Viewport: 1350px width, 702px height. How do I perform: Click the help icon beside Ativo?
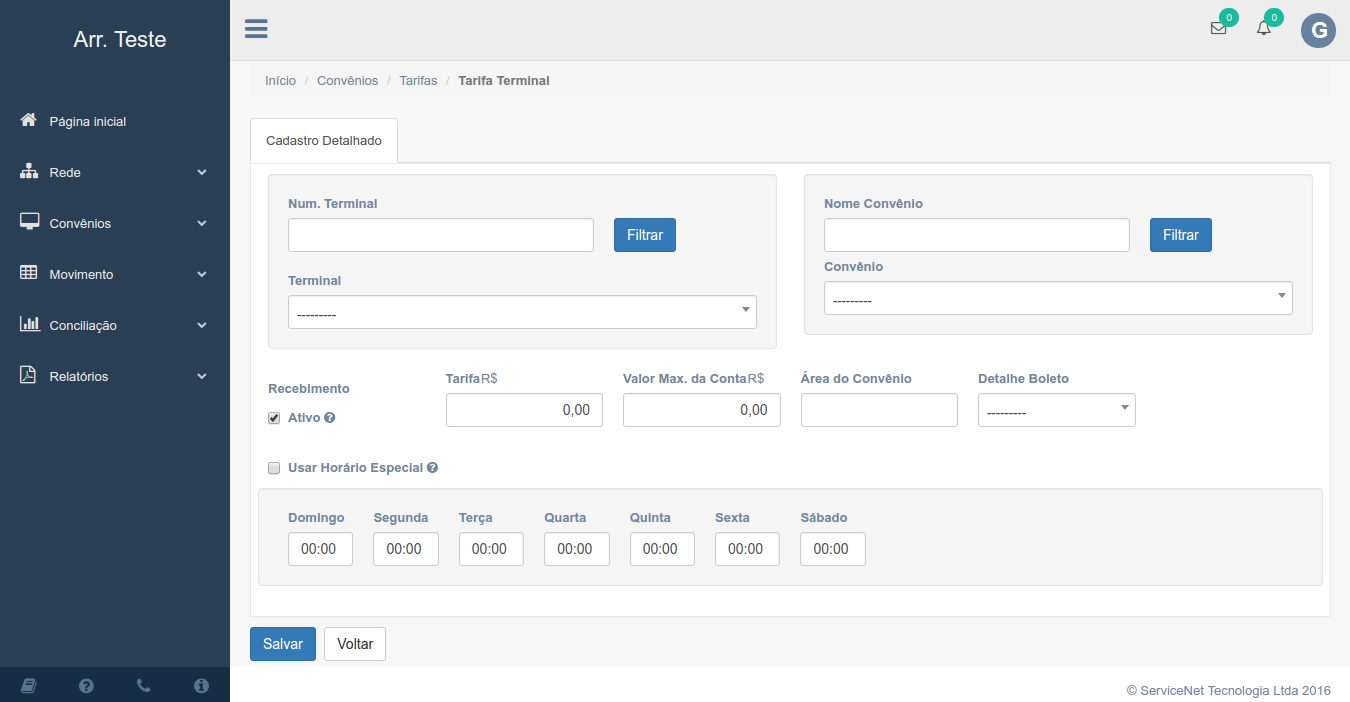pyautogui.click(x=330, y=418)
